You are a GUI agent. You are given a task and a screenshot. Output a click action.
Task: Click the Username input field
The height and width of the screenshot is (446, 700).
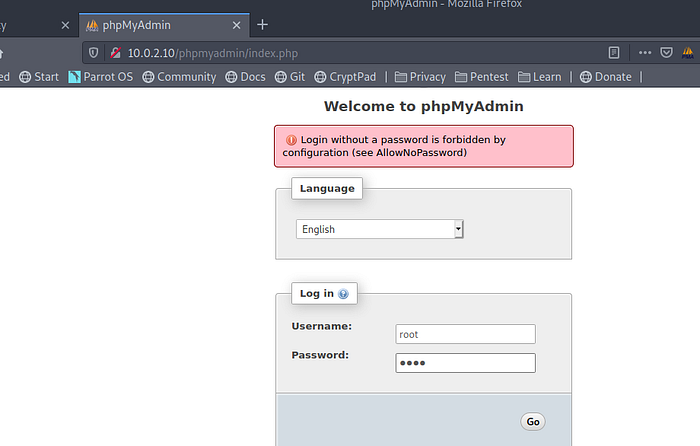[x=465, y=334]
